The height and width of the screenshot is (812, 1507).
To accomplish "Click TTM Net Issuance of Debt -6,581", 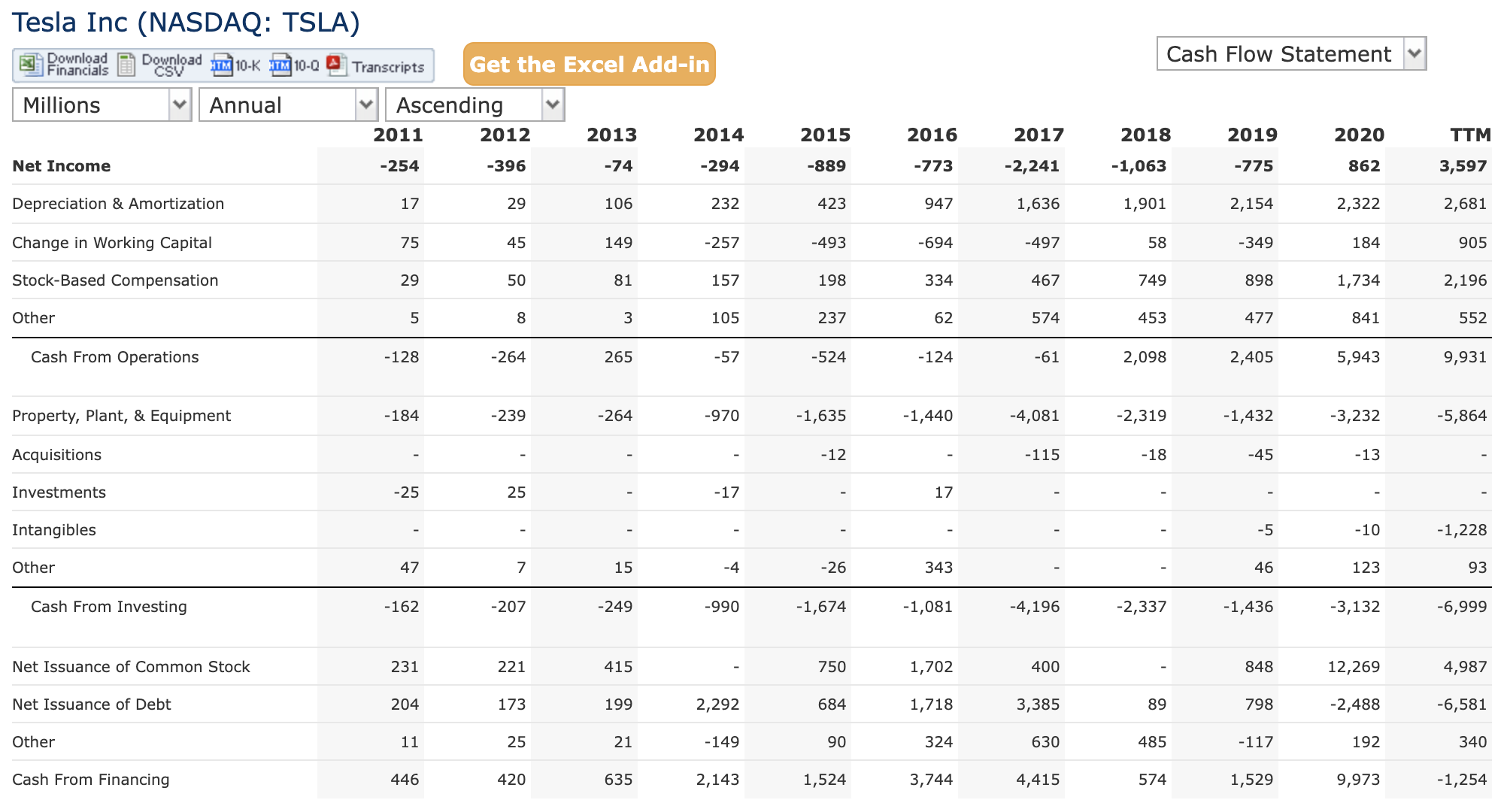I will (x=1461, y=704).
